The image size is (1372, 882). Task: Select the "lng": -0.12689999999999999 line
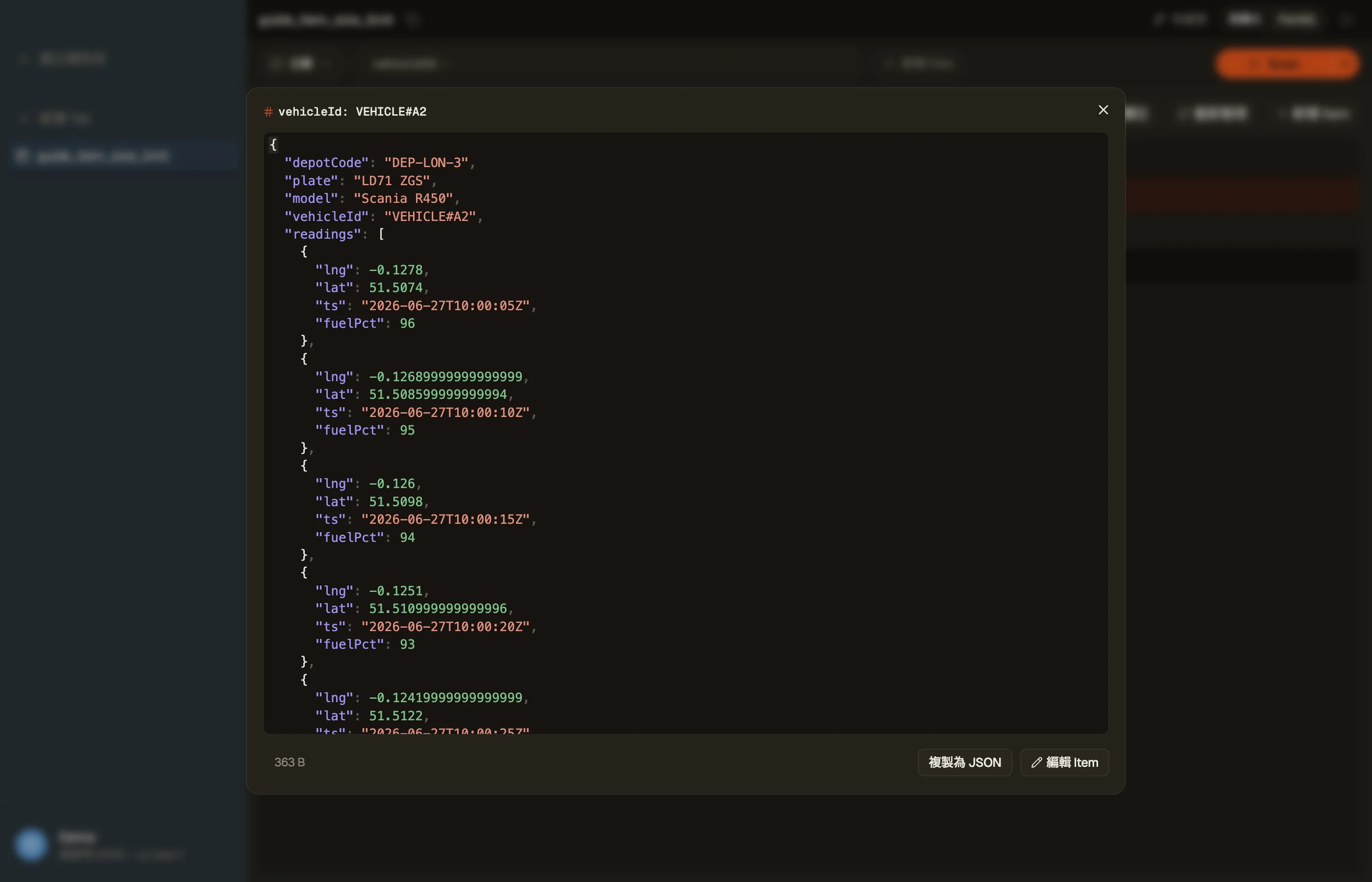click(422, 377)
